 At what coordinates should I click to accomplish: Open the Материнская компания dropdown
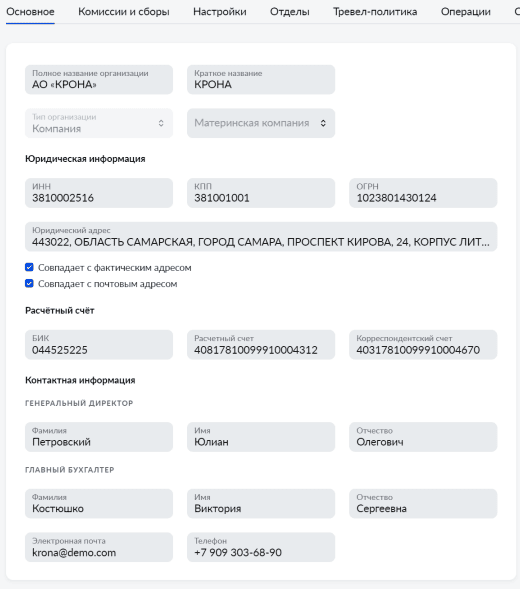point(261,123)
